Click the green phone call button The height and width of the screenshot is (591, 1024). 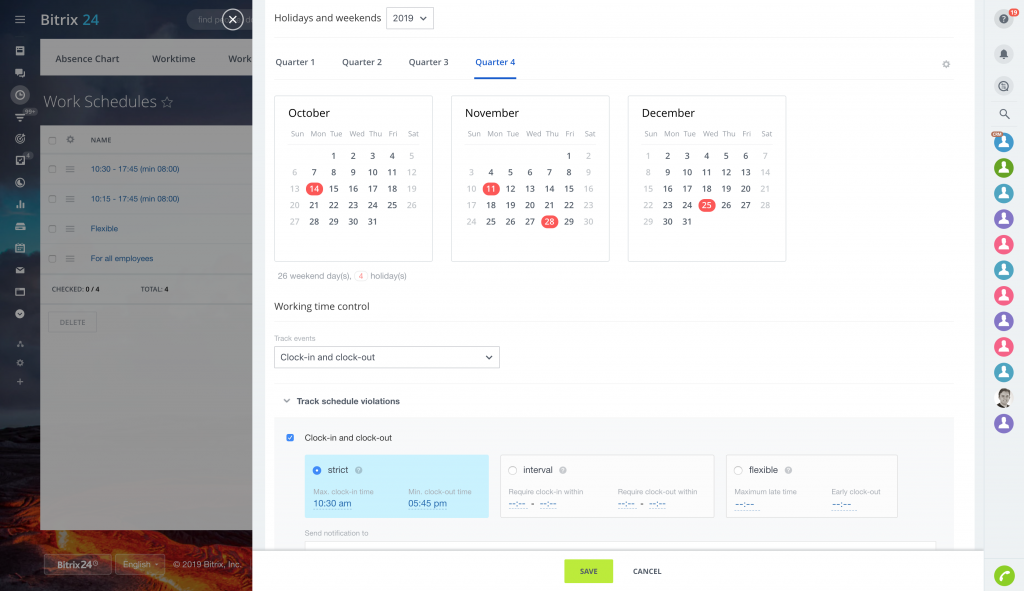[x=1003, y=575]
